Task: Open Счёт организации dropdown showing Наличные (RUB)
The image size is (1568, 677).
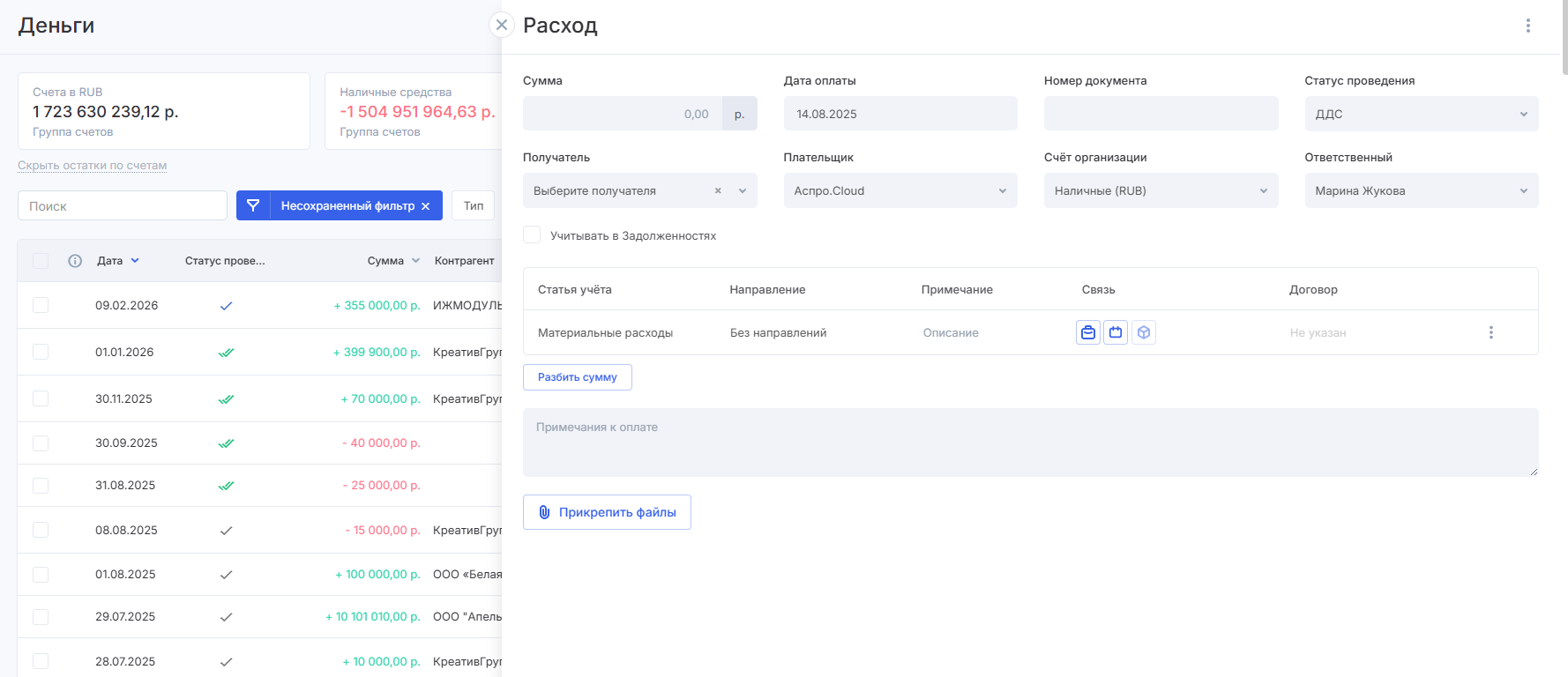Action: [x=1161, y=190]
